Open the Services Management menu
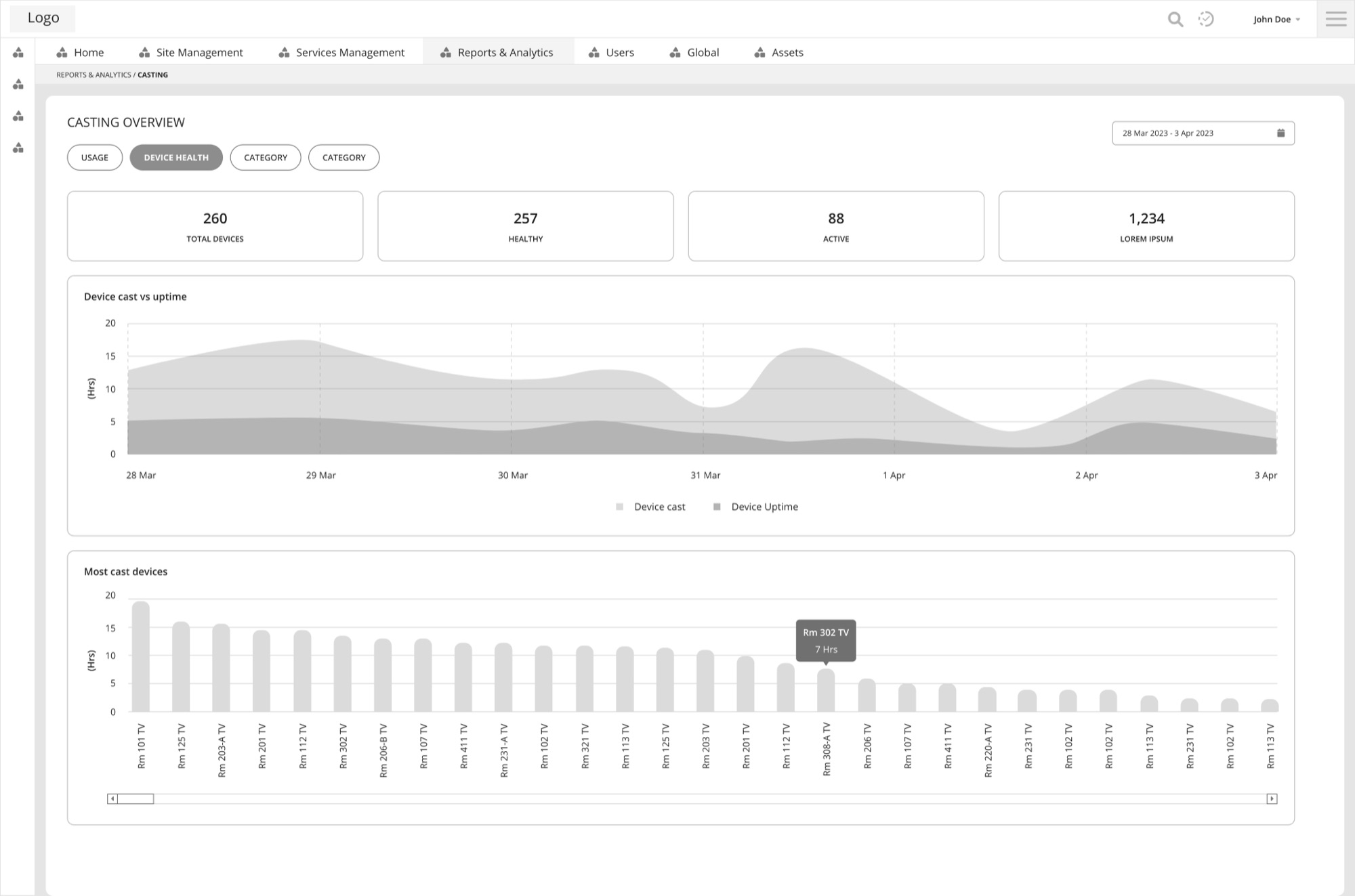 click(342, 52)
